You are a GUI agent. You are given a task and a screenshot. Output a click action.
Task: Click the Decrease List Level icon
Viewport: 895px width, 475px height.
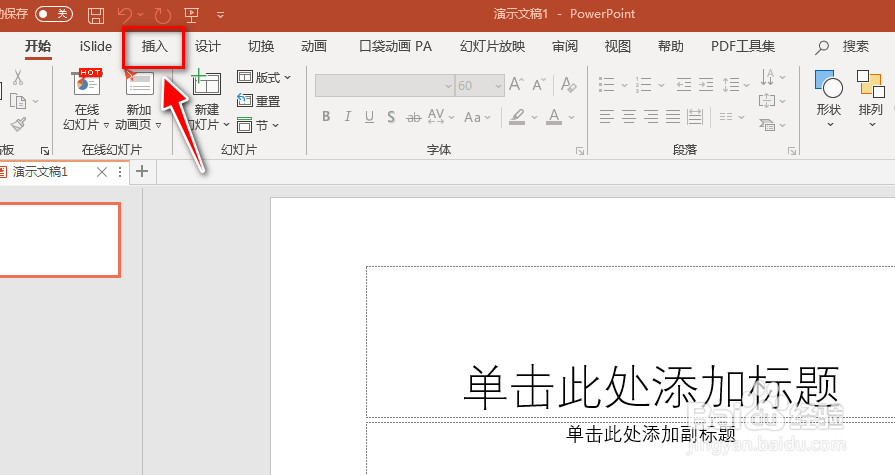[x=684, y=85]
